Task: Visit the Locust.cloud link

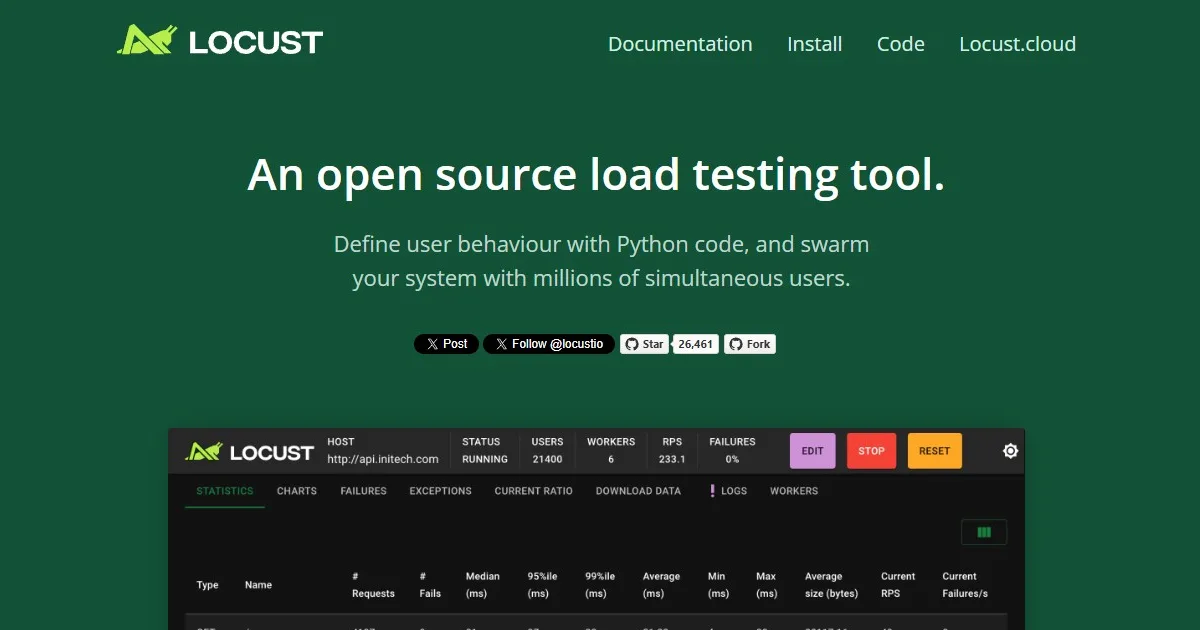Action: click(1018, 44)
